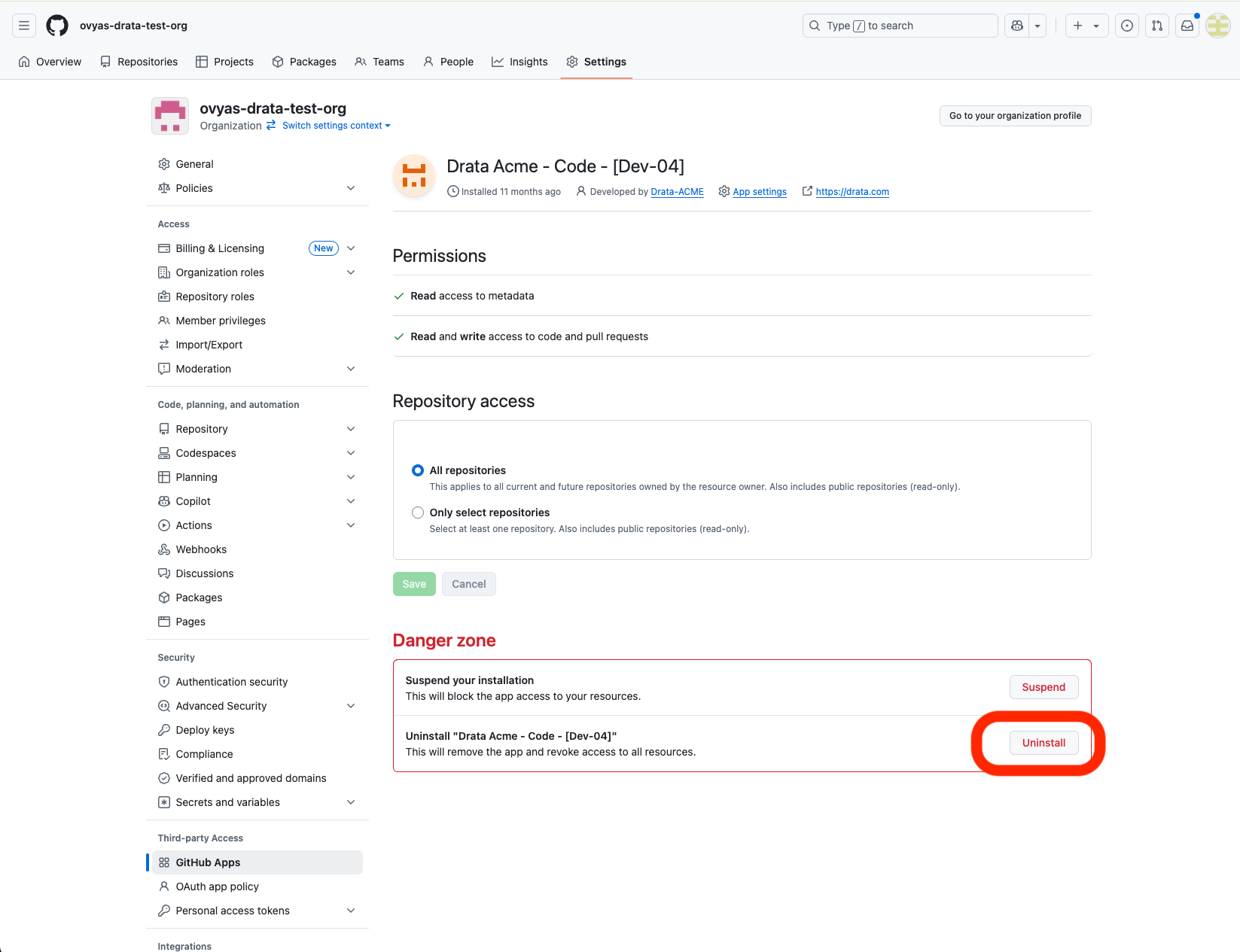
Task: Open user avatar menu in header
Action: pos(1218,26)
